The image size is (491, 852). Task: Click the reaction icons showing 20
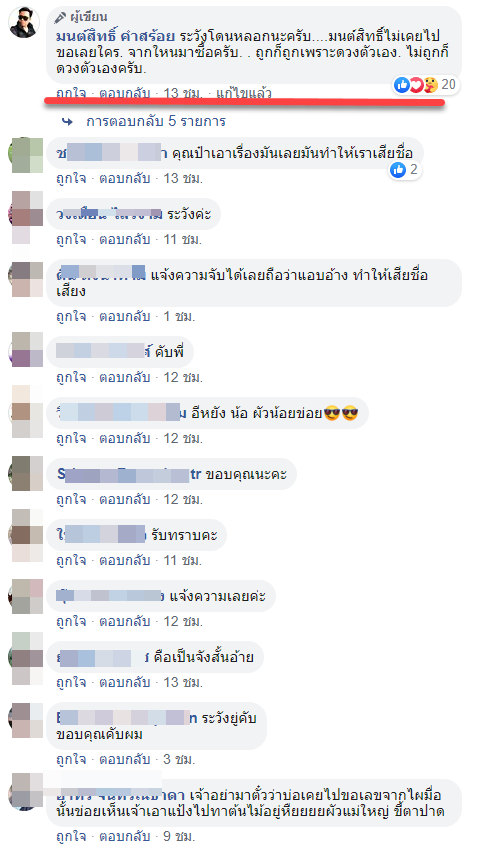click(x=425, y=85)
